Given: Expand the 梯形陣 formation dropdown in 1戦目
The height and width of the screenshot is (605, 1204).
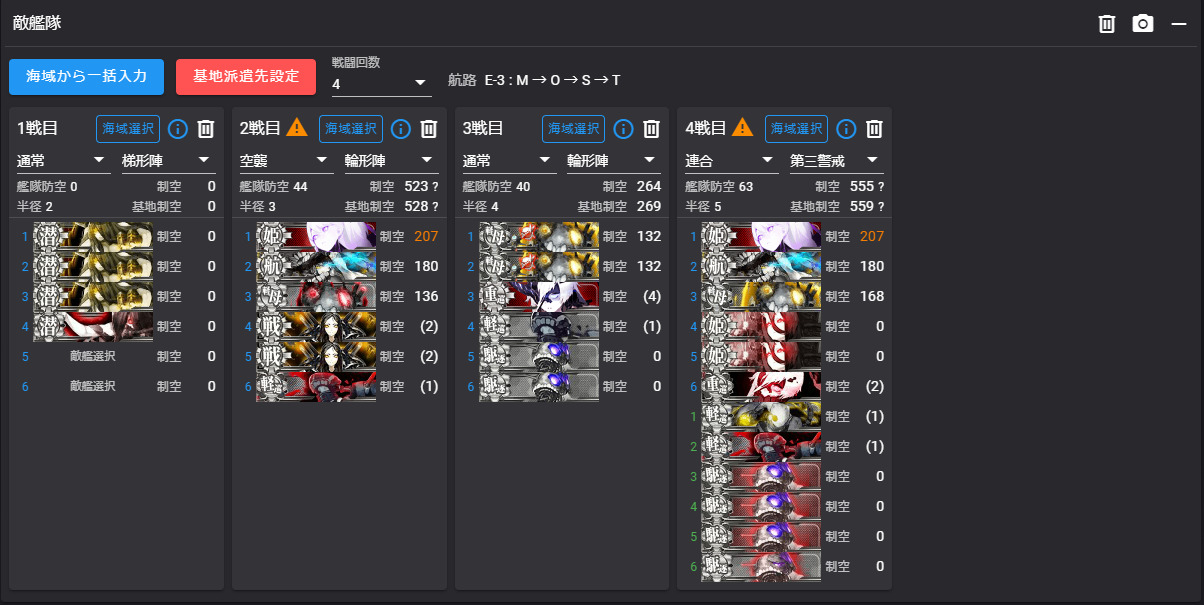Looking at the screenshot, I should click(x=168, y=160).
